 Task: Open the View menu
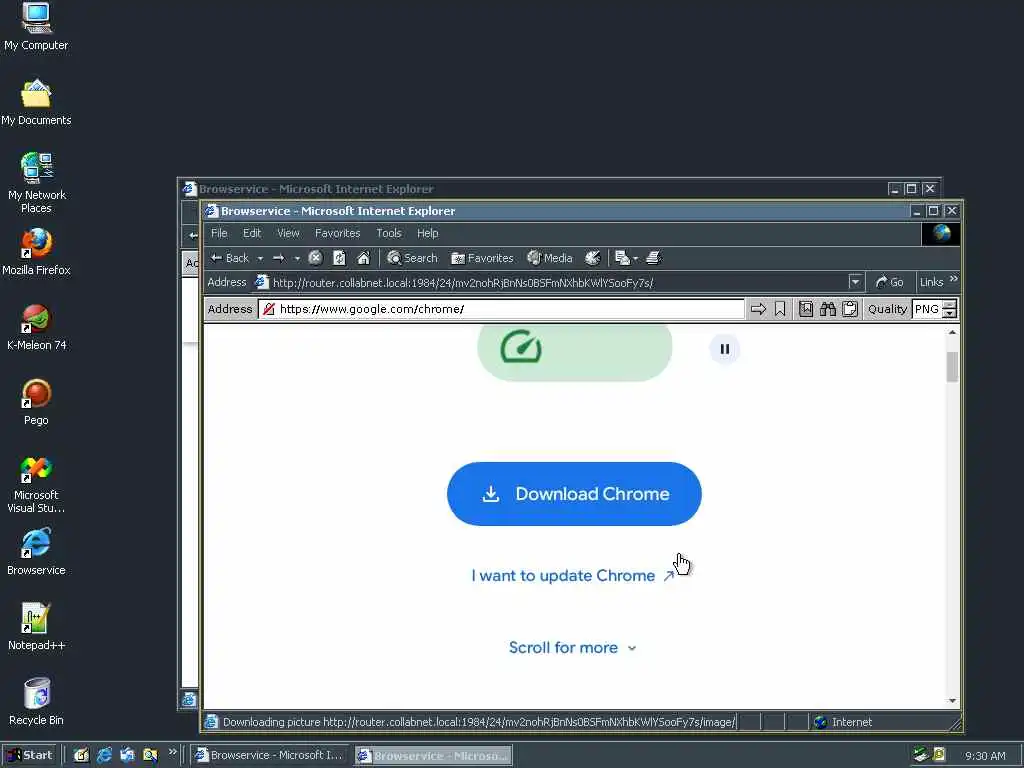coord(288,233)
